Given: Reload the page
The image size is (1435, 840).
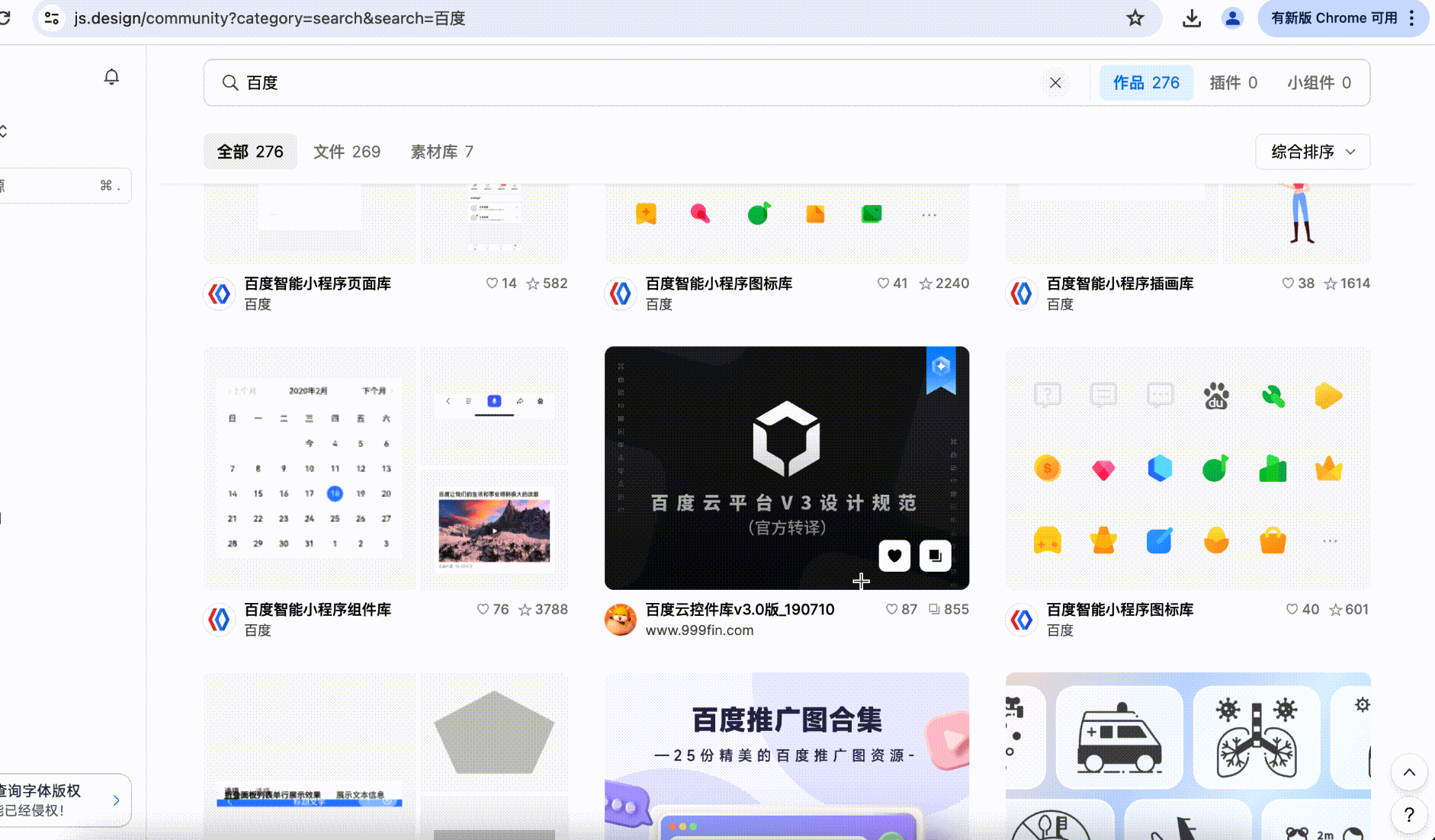Looking at the screenshot, I should [x=5, y=18].
